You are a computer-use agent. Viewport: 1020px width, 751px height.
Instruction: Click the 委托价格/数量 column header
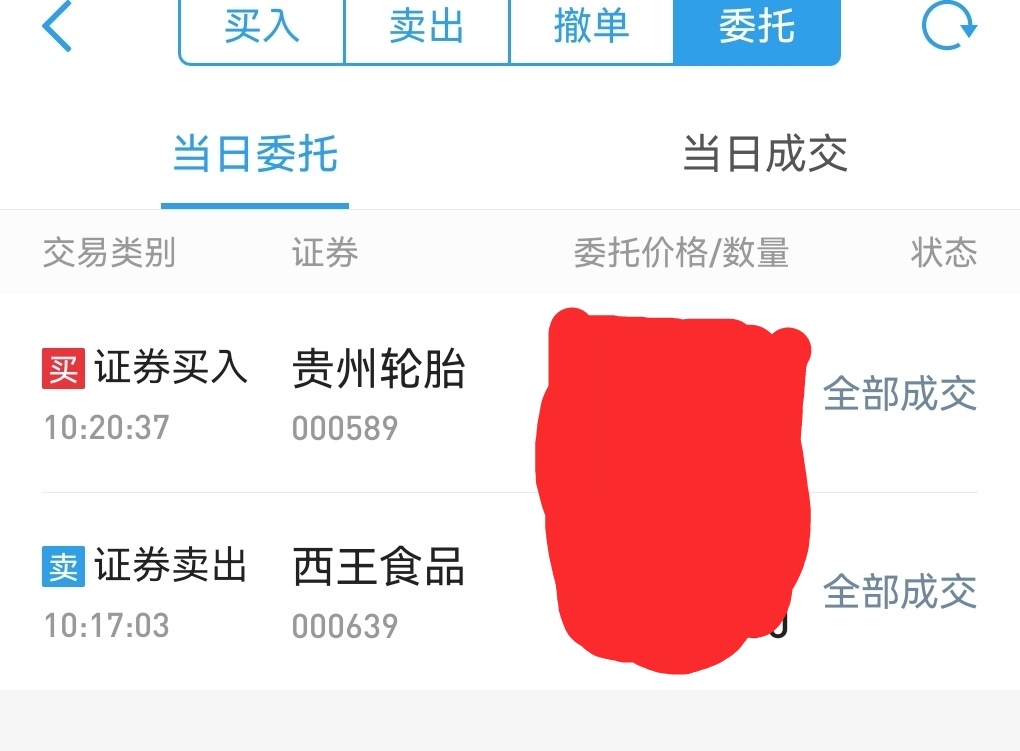[681, 253]
